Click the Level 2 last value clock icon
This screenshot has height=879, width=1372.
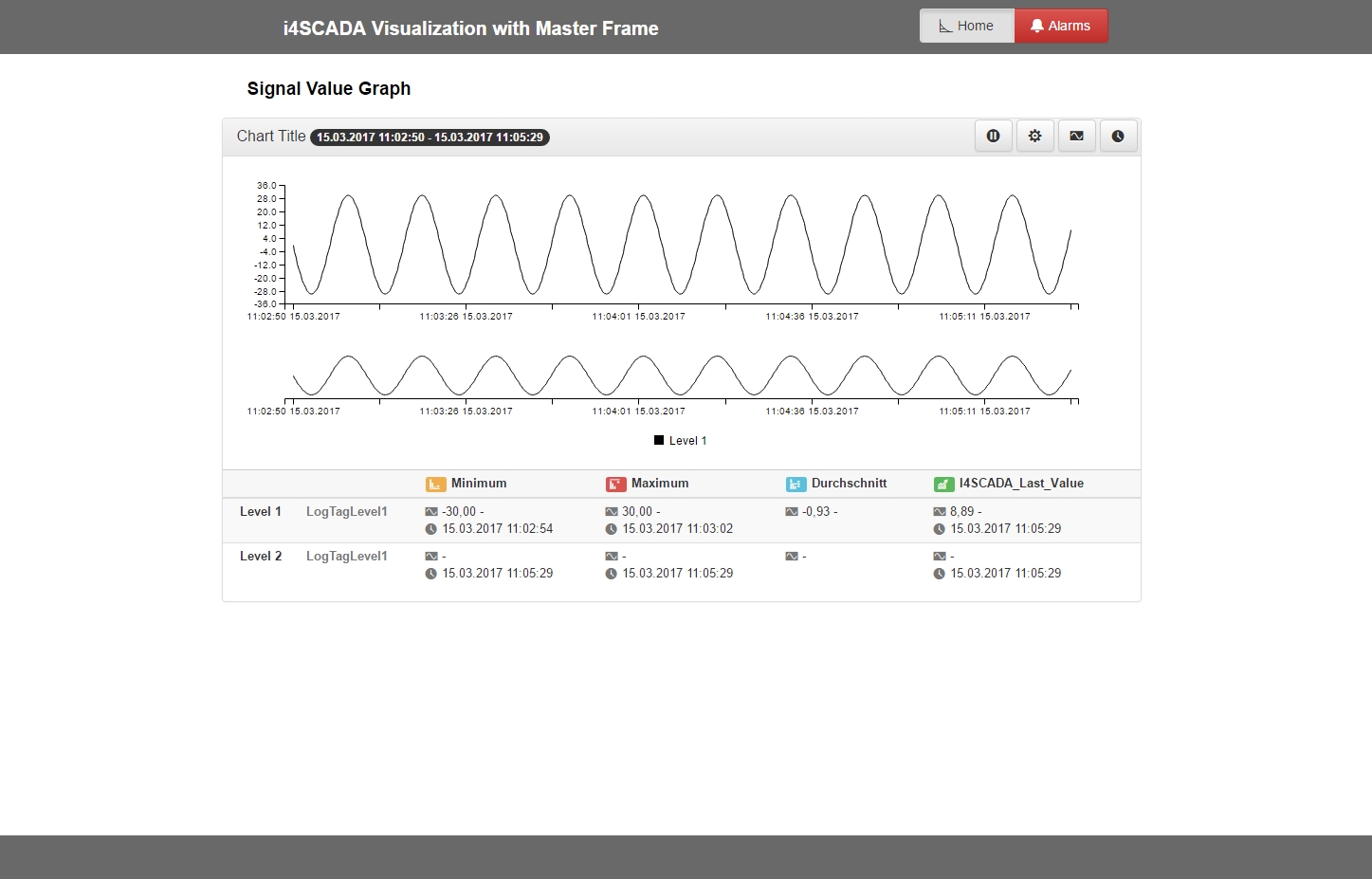[940, 574]
